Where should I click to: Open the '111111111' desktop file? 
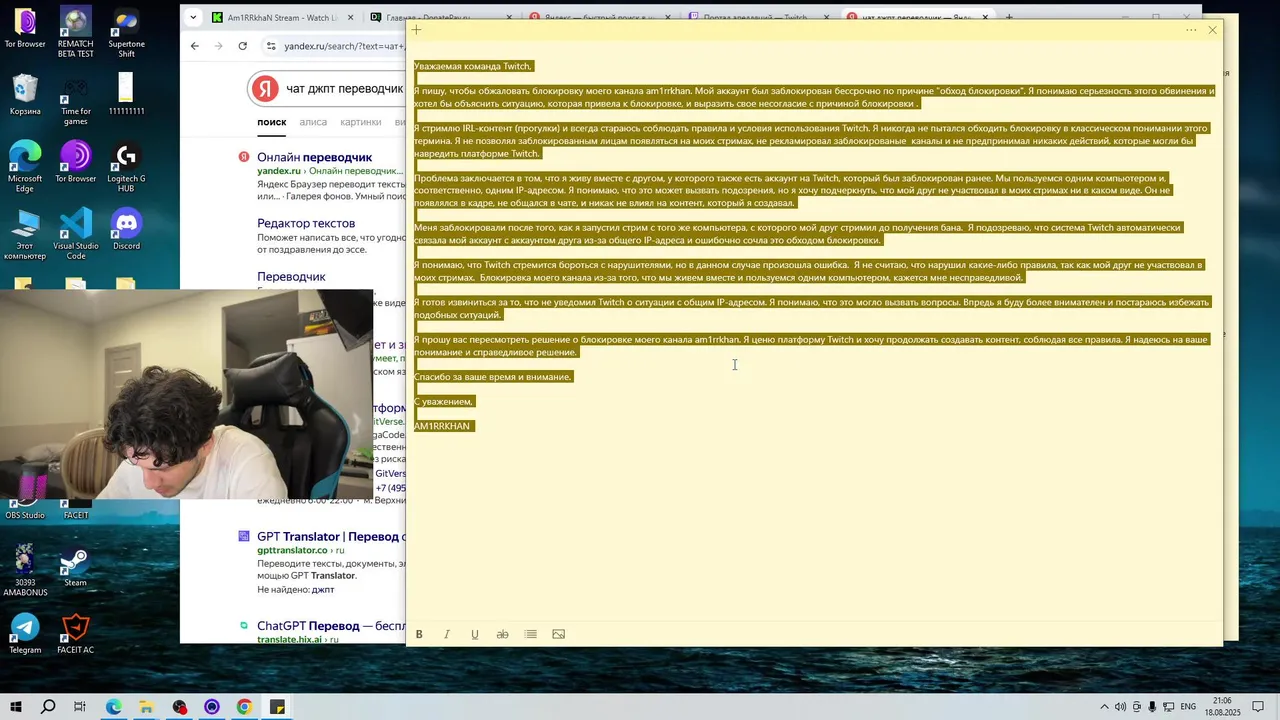(126, 94)
